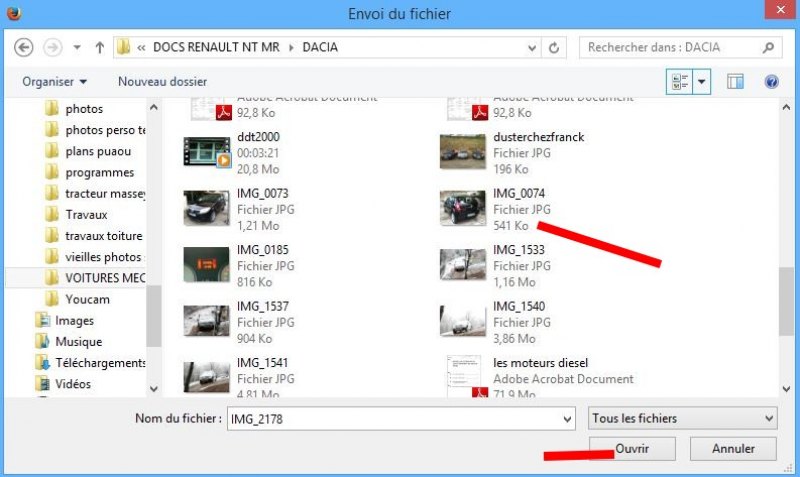Select IMG_1533 thumbnail
Viewport: 800px width, 477px height.
[x=463, y=265]
